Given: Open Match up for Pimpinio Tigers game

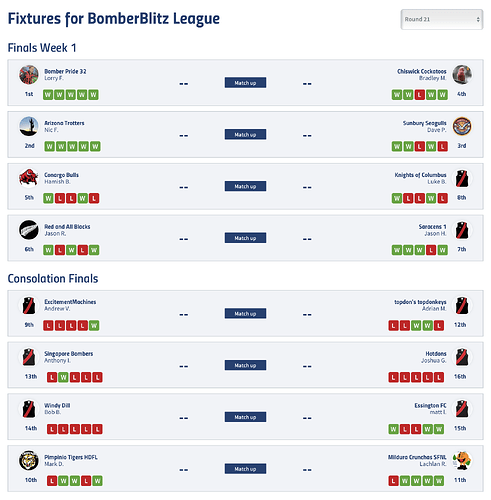Looking at the screenshot, I should tap(245, 469).
